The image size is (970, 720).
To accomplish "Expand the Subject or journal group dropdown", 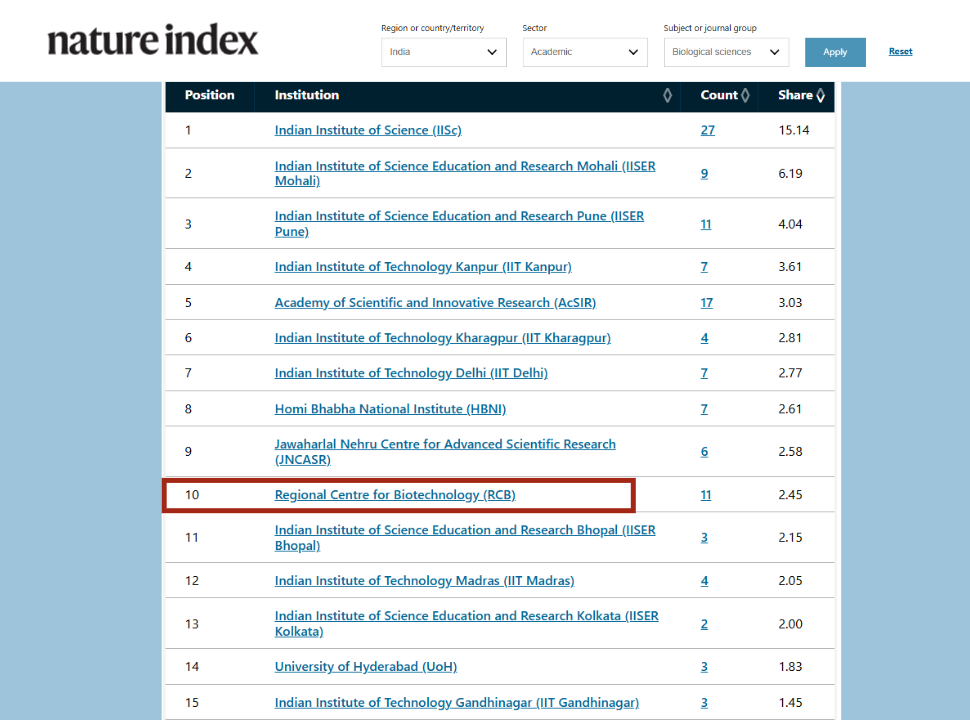I will coord(726,52).
